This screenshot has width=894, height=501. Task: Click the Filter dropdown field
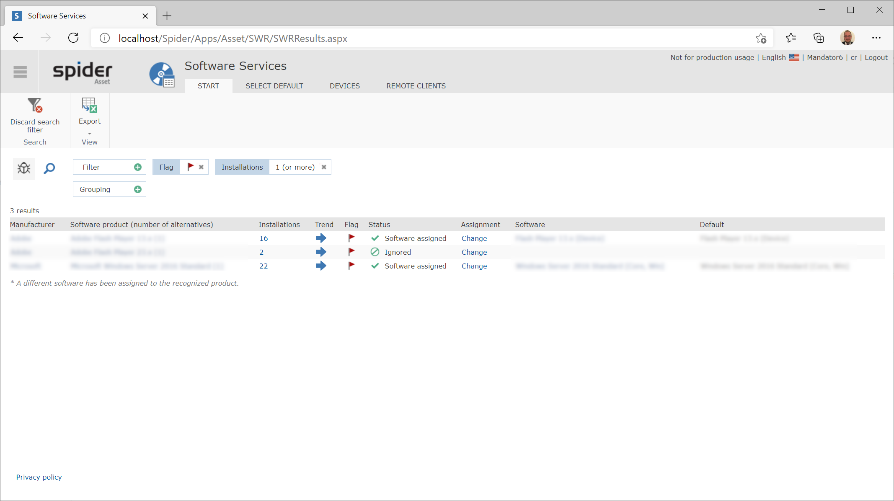tap(109, 167)
